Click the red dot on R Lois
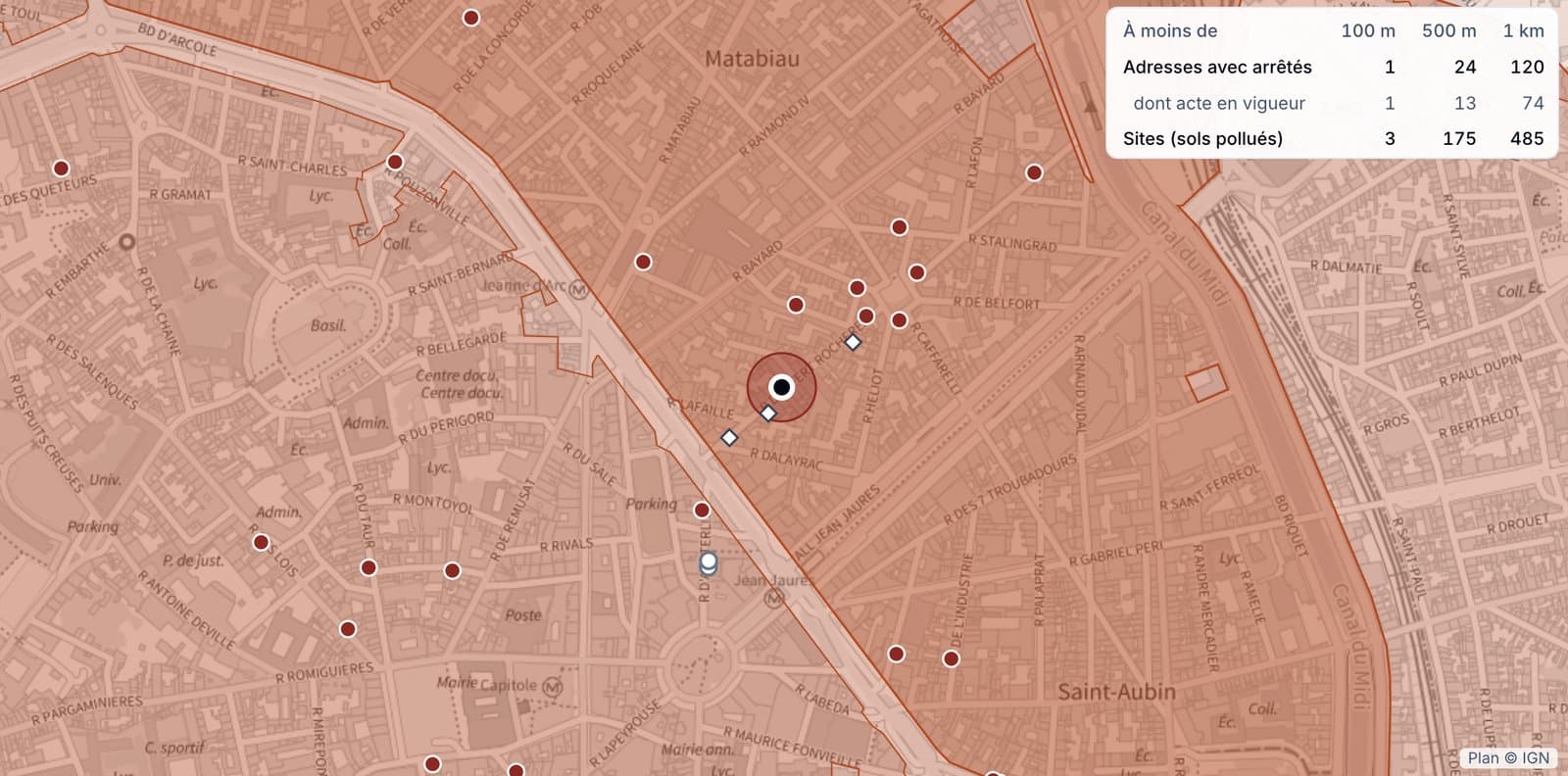This screenshot has width=1568, height=776. click(x=261, y=542)
